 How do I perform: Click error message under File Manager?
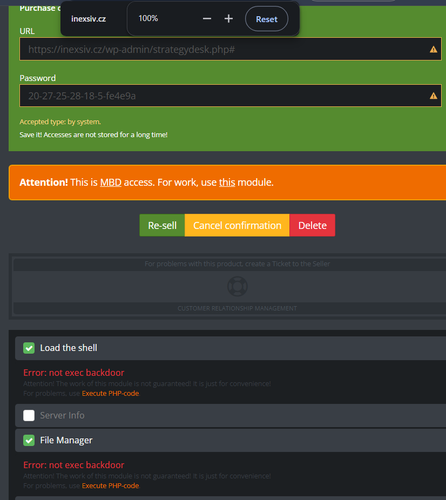(x=74, y=465)
